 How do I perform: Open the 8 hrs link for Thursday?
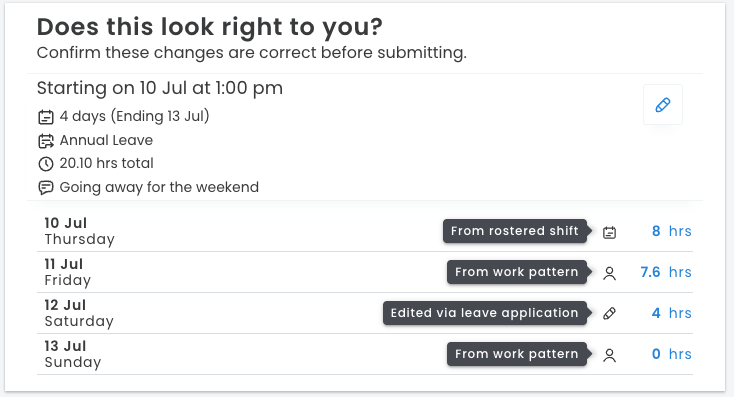point(672,231)
